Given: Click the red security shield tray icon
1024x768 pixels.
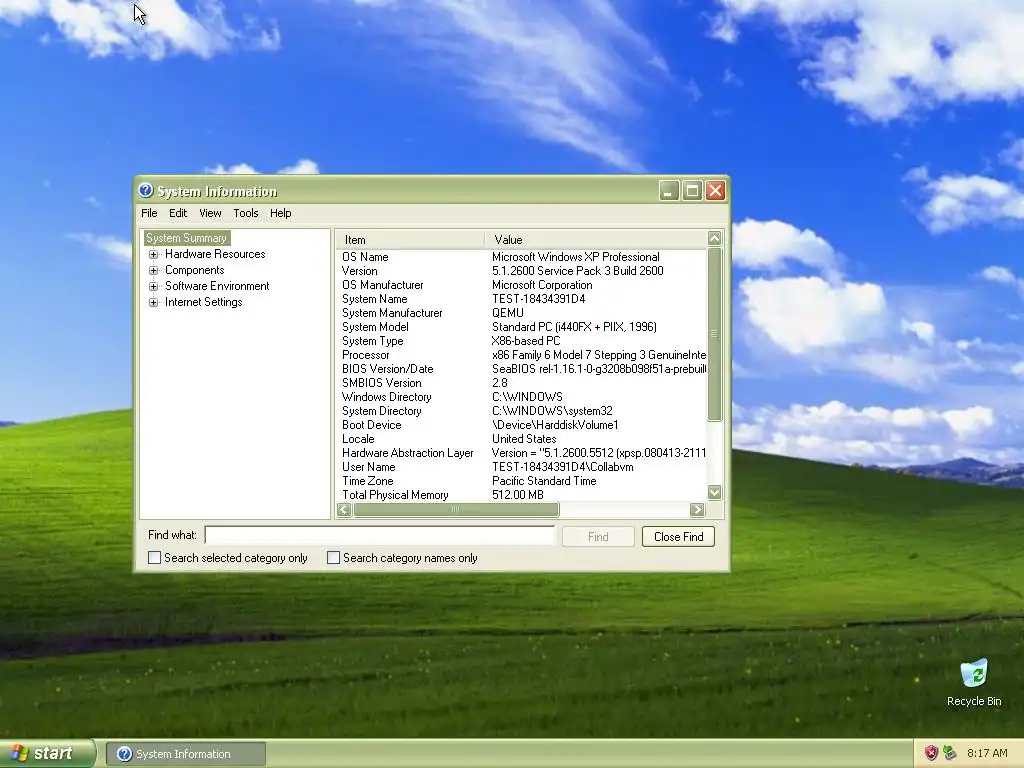Looking at the screenshot, I should (931, 753).
